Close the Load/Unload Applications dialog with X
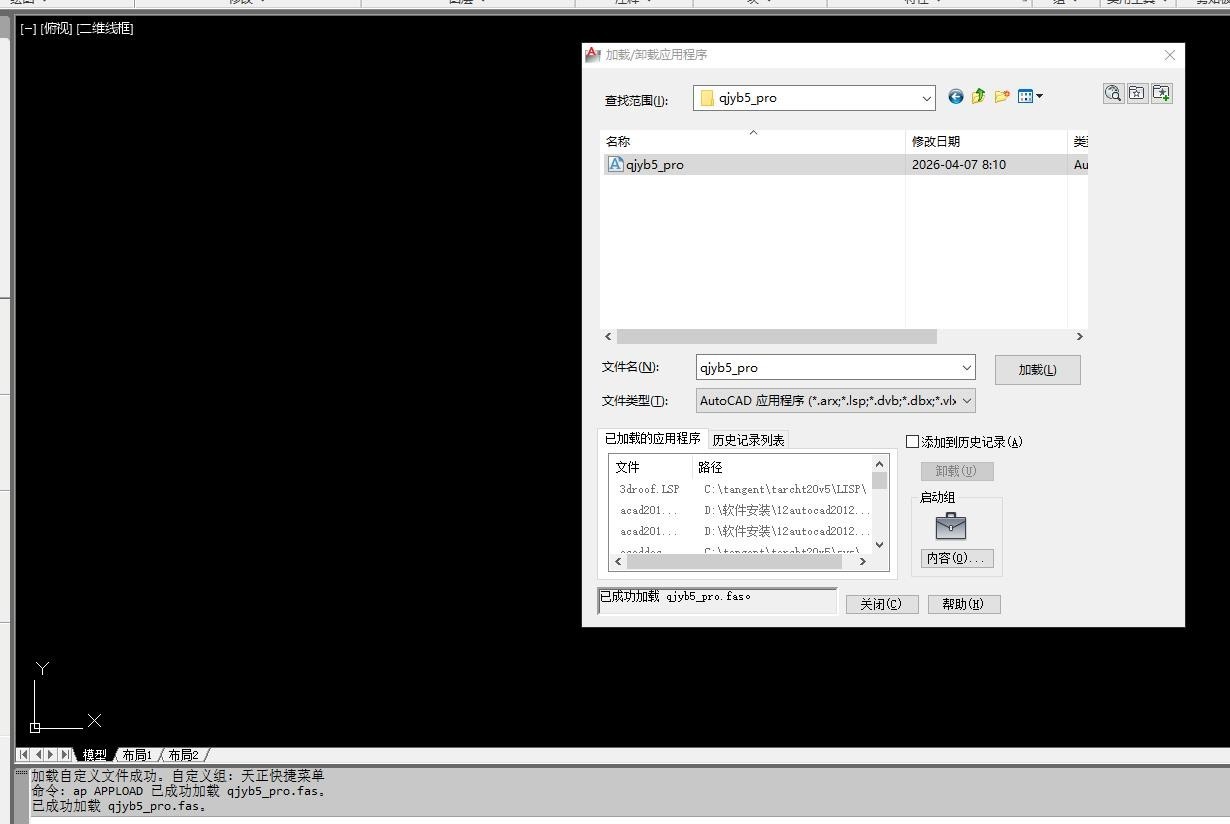The height and width of the screenshot is (824, 1230). (x=1170, y=55)
